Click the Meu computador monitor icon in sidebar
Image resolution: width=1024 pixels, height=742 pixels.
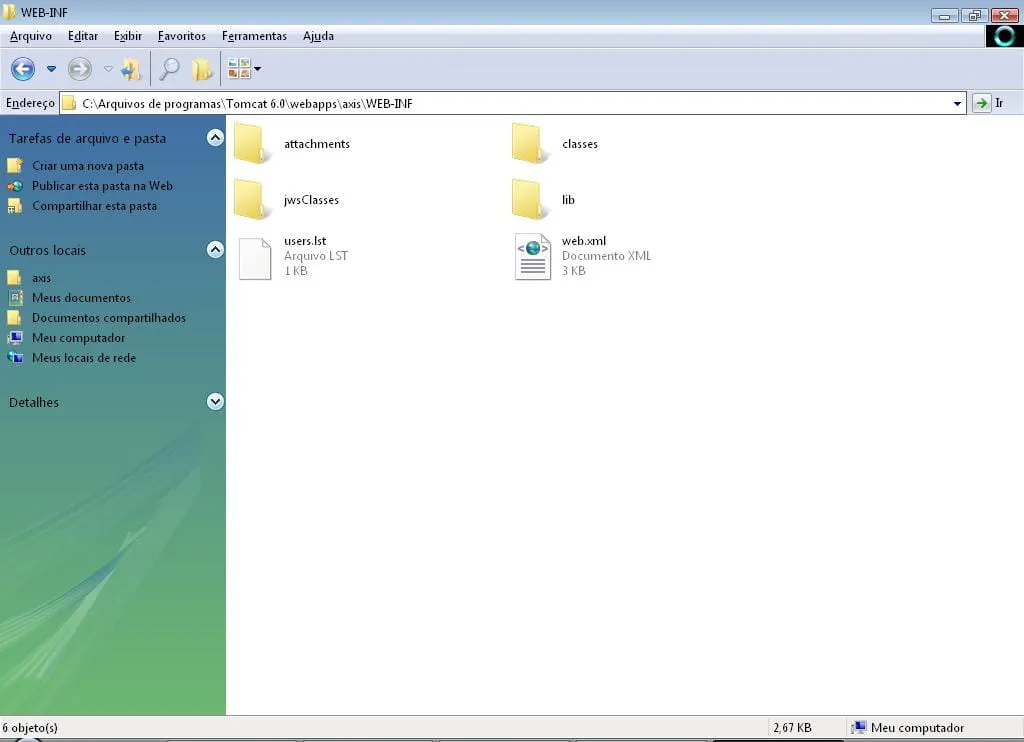tap(15, 338)
